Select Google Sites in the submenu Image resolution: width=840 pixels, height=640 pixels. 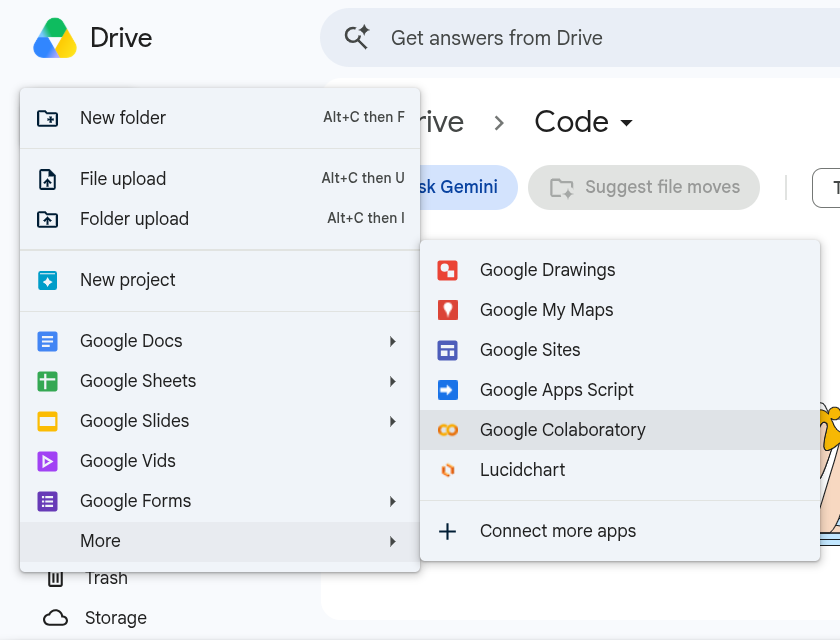coord(620,350)
